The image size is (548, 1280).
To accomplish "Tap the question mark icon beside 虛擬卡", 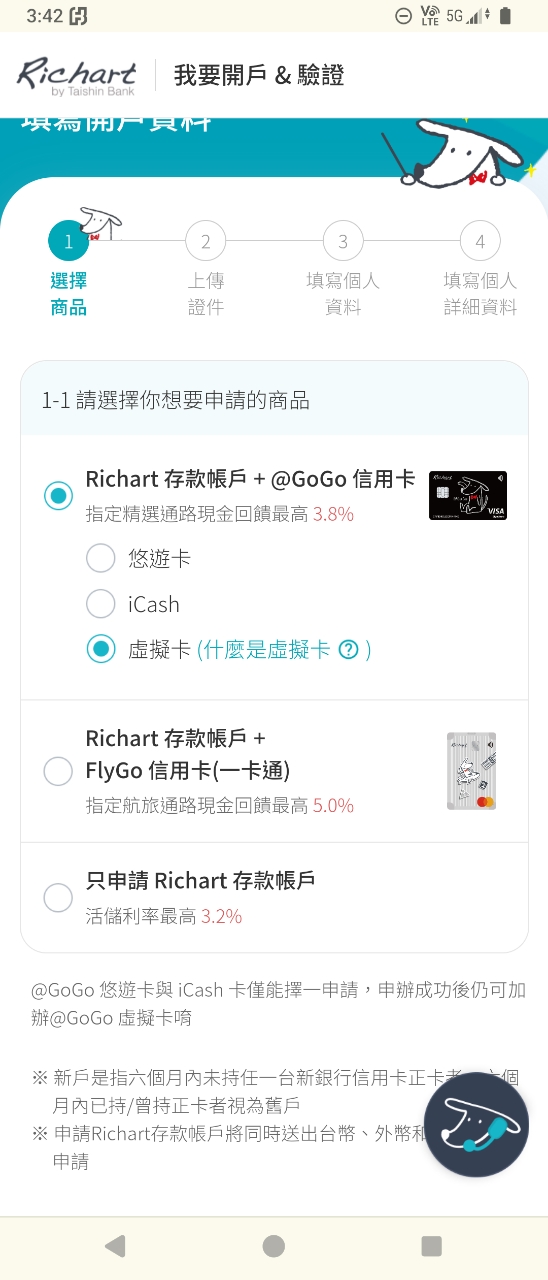I will click(348, 650).
